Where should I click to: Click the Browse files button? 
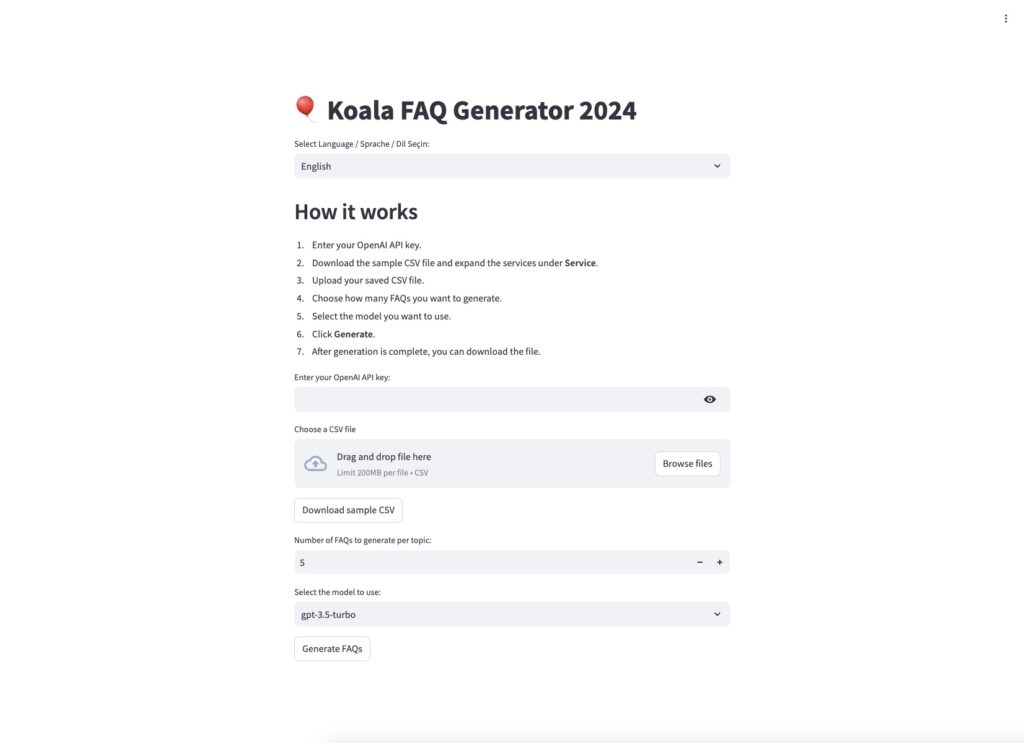point(687,464)
